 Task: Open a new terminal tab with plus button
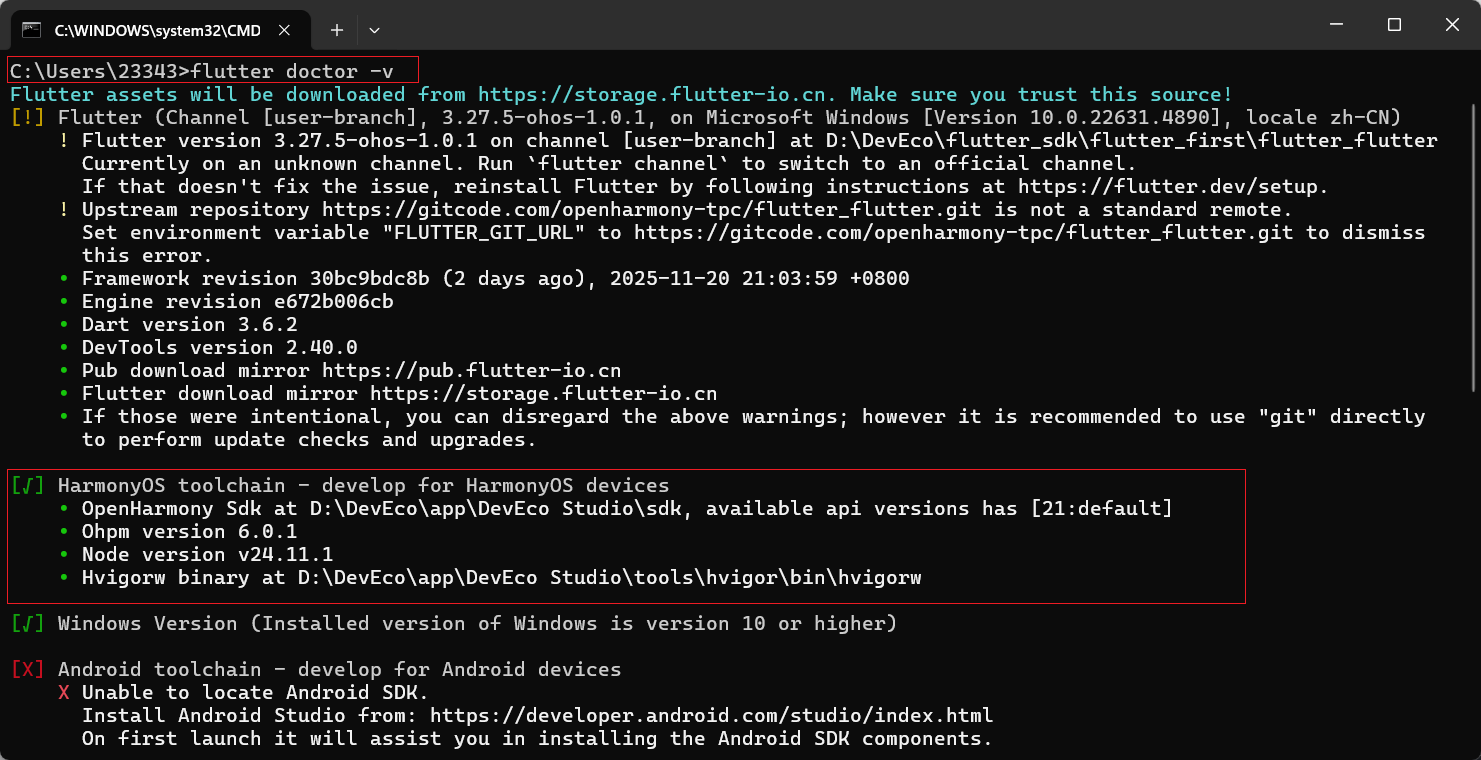pos(337,30)
